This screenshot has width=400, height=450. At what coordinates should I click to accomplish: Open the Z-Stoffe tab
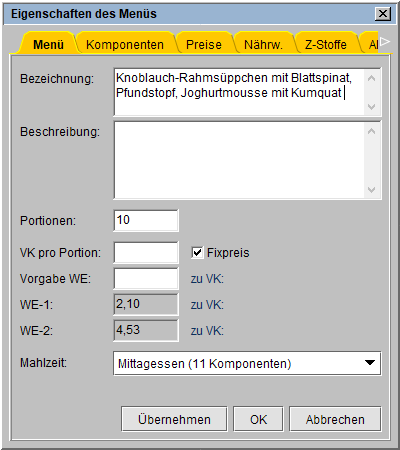point(326,44)
